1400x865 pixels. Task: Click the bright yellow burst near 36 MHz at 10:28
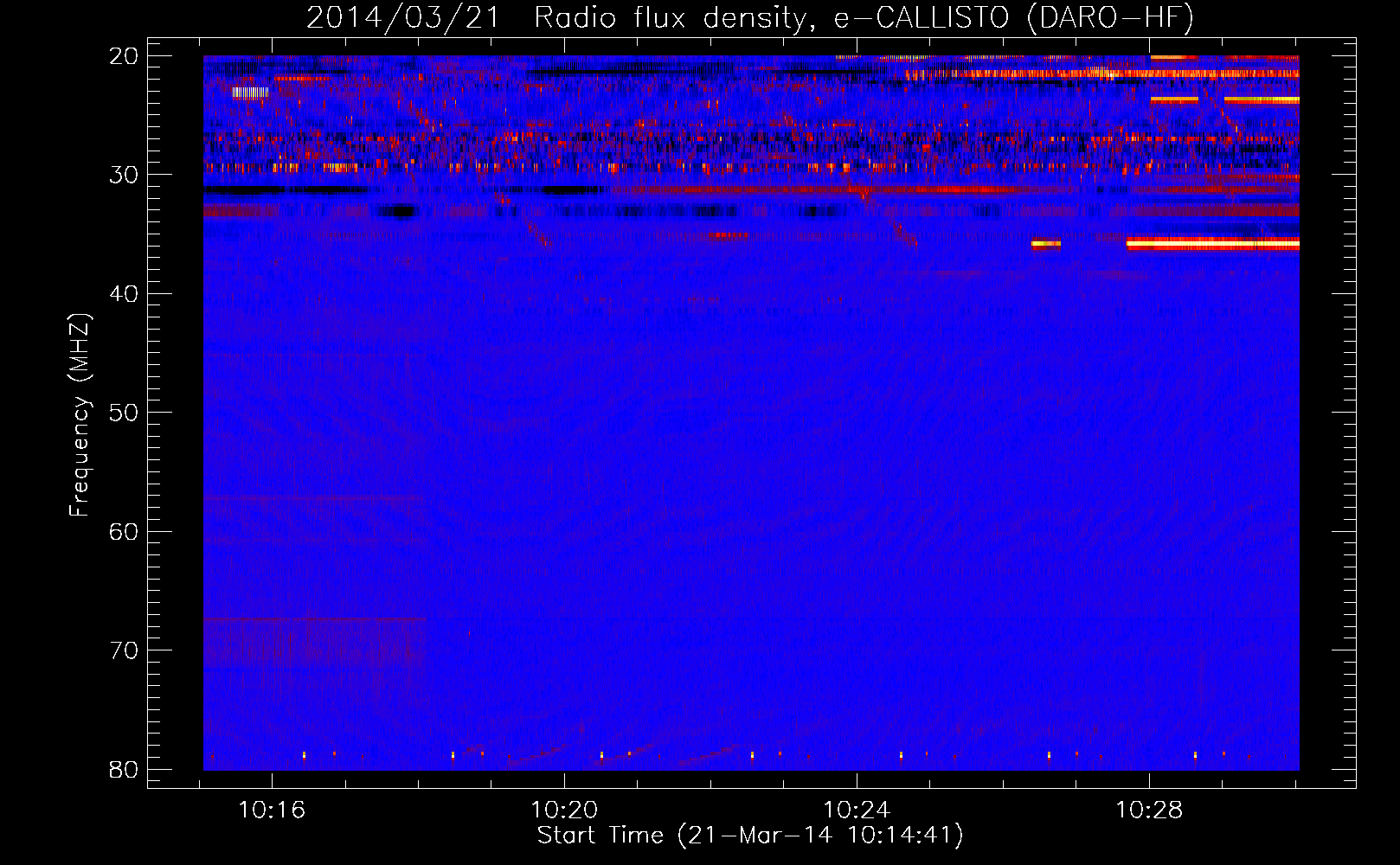[x=1212, y=244]
